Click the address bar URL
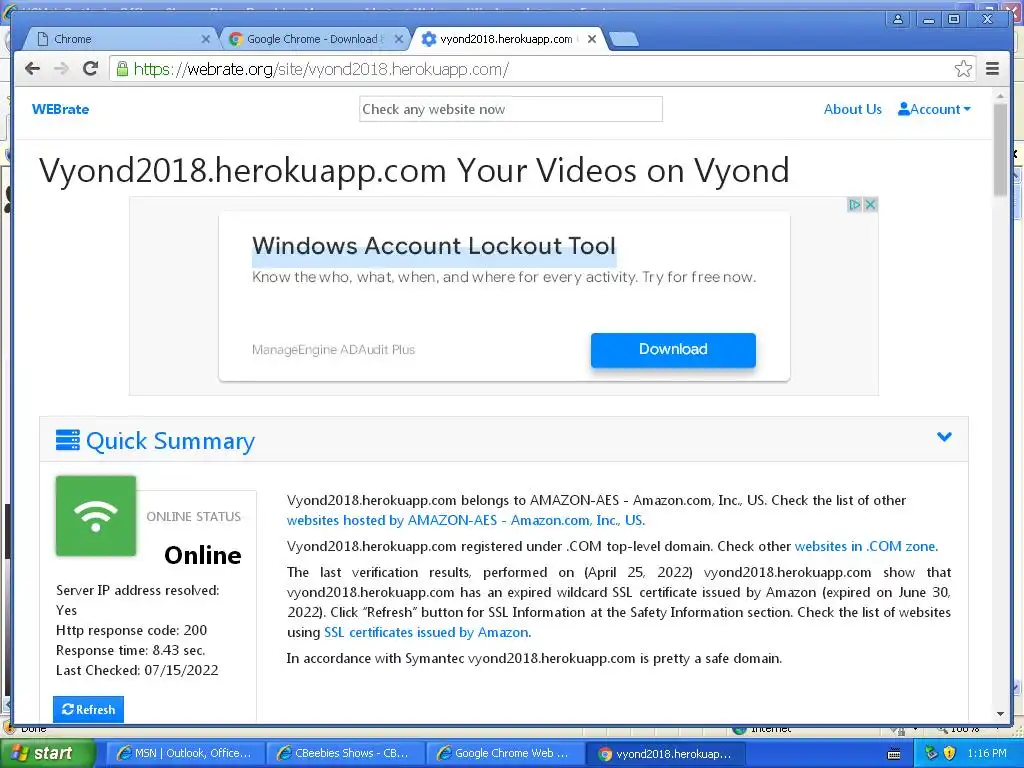This screenshot has width=1024, height=768. [320, 69]
